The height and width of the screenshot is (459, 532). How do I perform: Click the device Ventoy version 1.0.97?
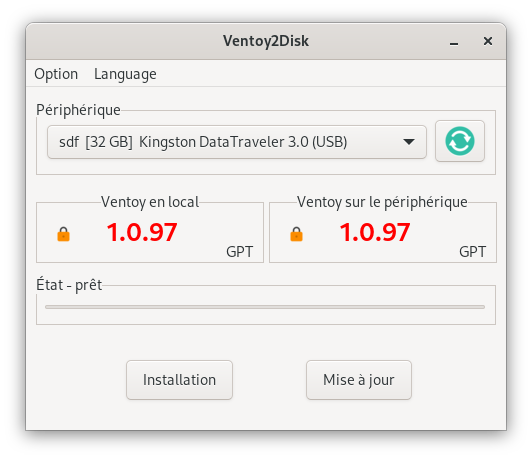coord(375,232)
